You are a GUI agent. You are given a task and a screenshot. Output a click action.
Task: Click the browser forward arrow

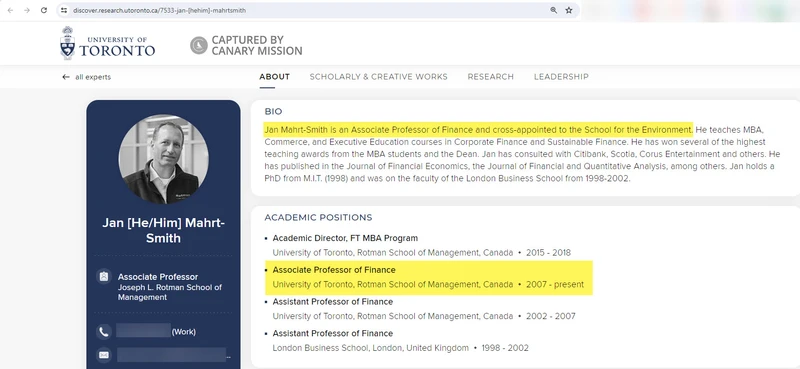tap(27, 10)
